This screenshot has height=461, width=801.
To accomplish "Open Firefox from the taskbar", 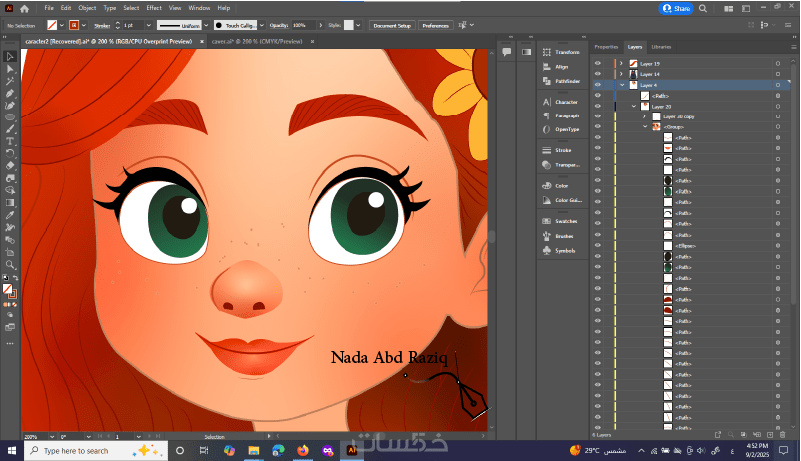I will [303, 450].
